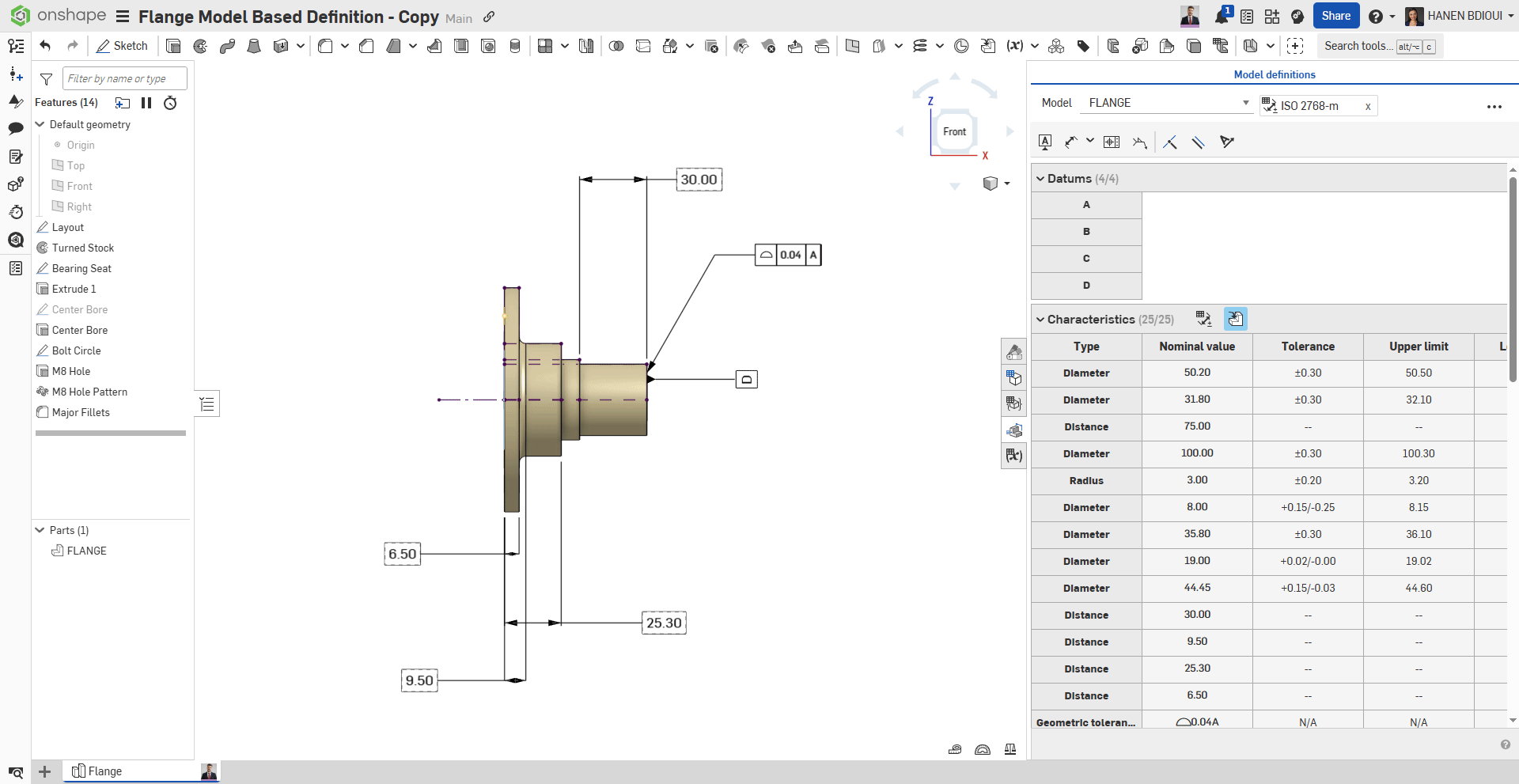Viewport: 1519px width, 784px height.
Task: Open the Variable (x) tool
Action: tap(1014, 46)
